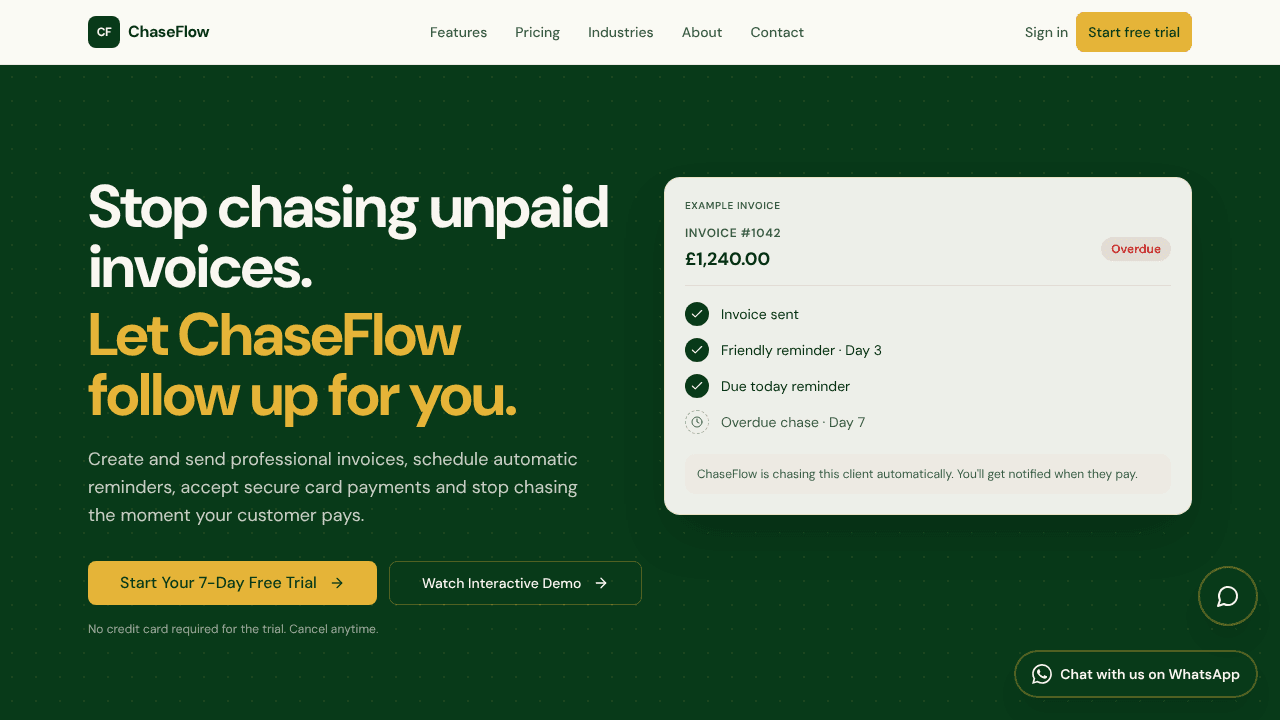Click the Create and send professional invoices paragraph
Image resolution: width=1280 pixels, height=720 pixels.
click(333, 487)
